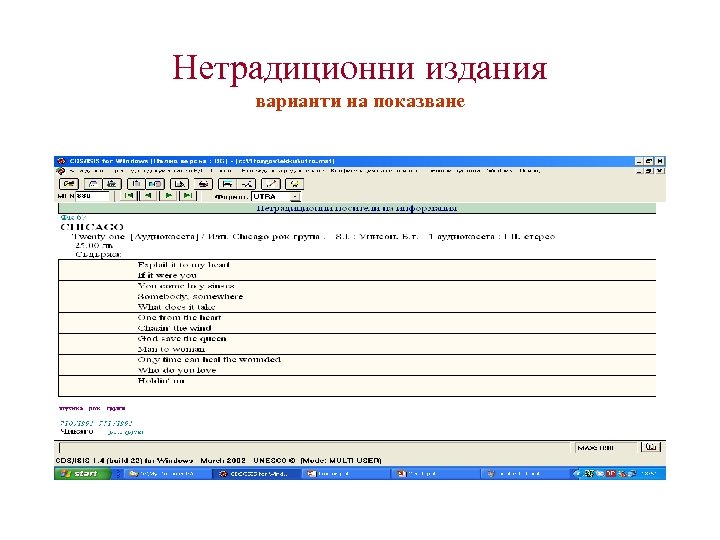720x540 pixels.
Task: Click the dropdown arrow of the format box
Action: pos(295,197)
